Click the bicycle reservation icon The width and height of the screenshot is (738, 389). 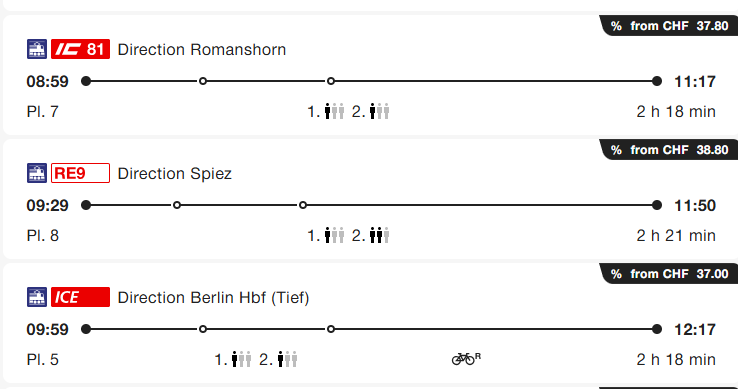466,359
